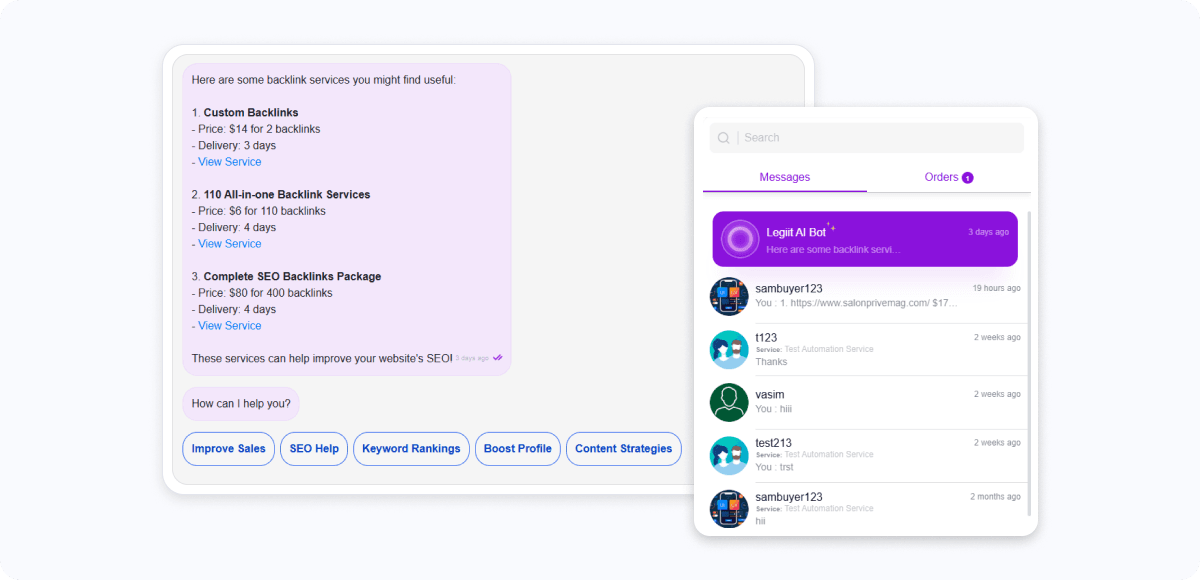
Task: Select the green vasim avatar
Action: pyautogui.click(x=729, y=402)
